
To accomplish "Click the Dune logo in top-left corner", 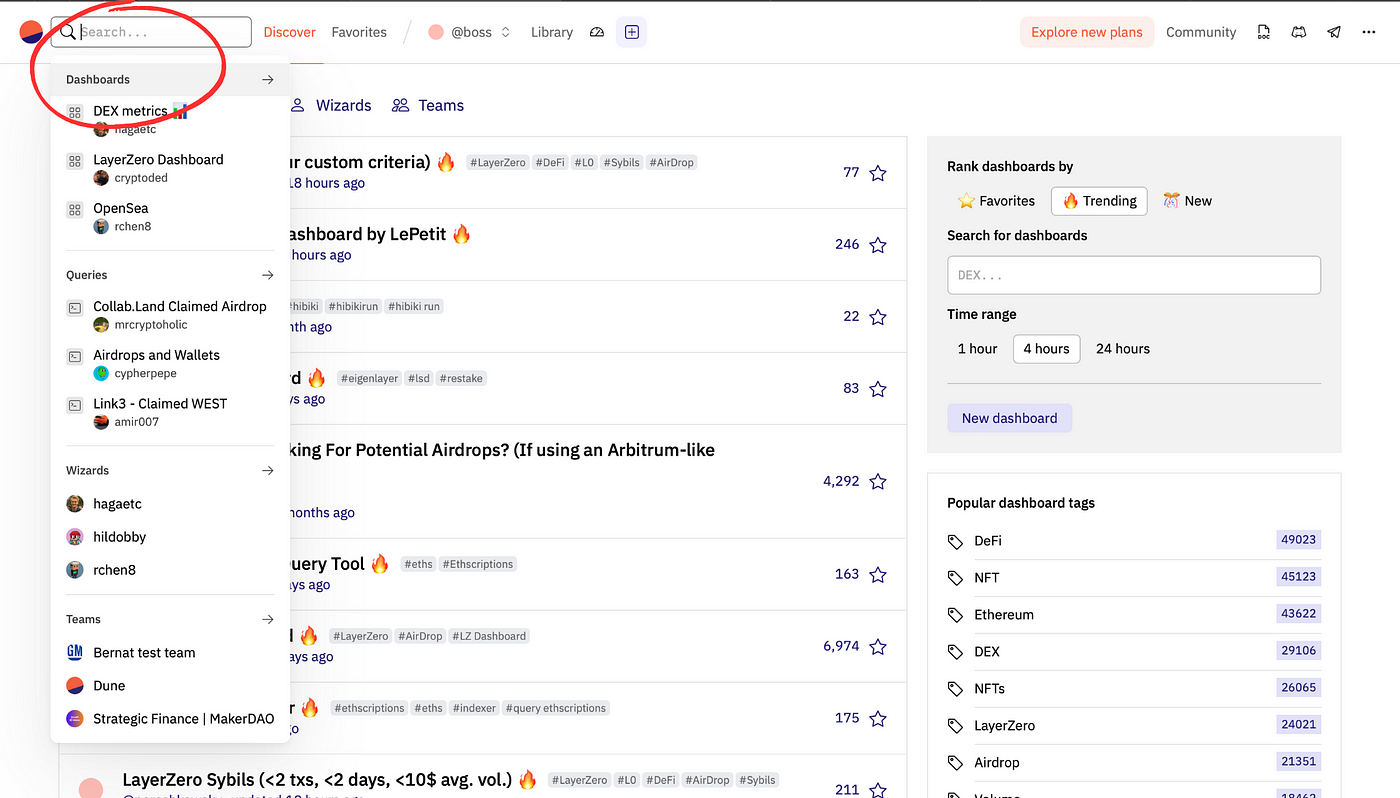I will [31, 32].
